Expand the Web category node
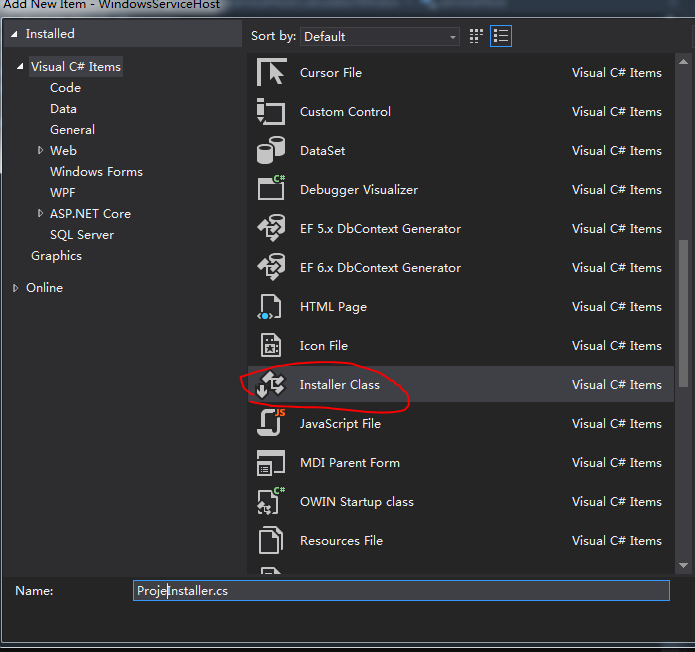This screenshot has height=652, width=695. pos(40,150)
